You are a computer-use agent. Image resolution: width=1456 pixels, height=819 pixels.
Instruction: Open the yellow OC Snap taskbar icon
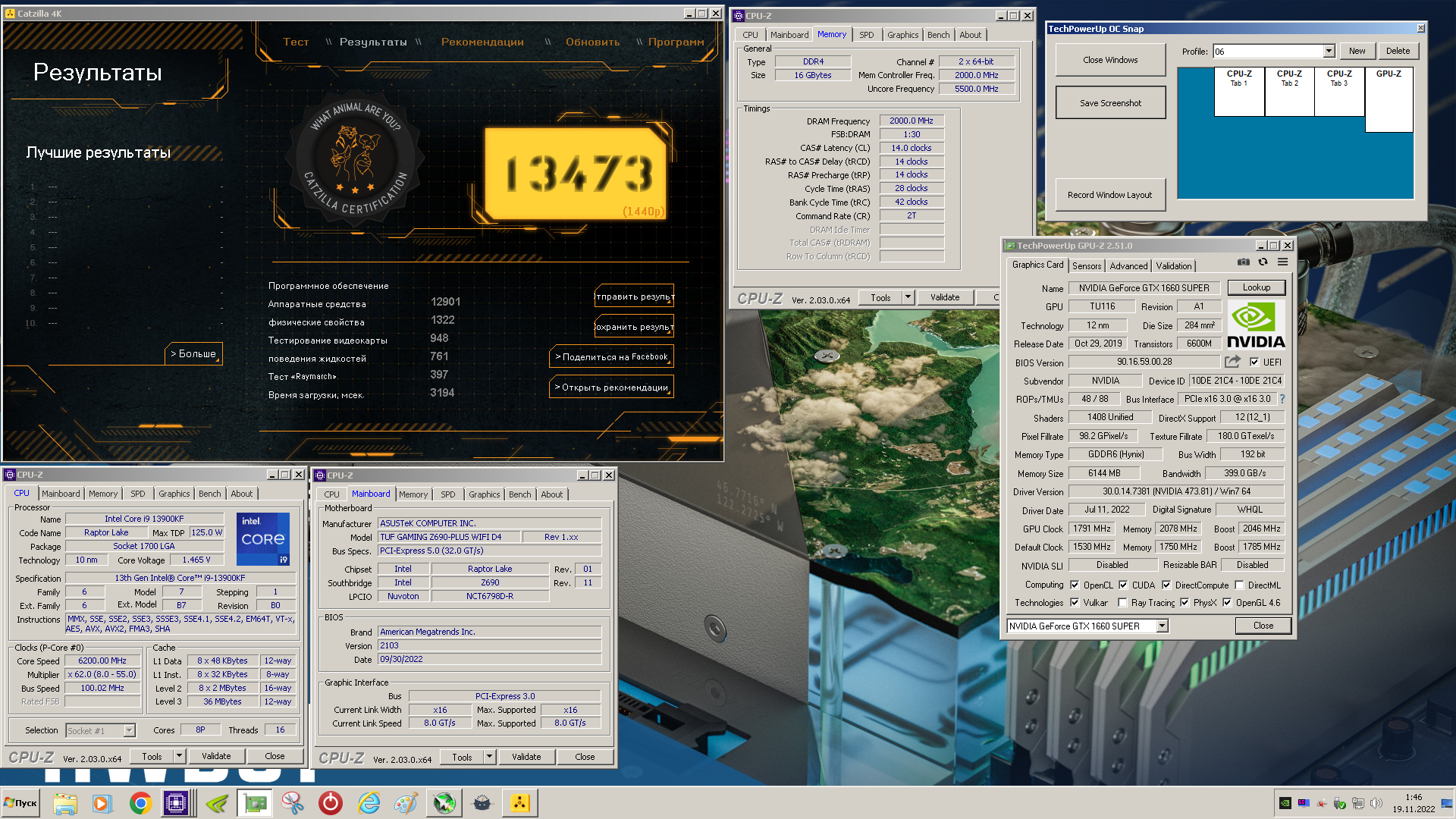(520, 803)
